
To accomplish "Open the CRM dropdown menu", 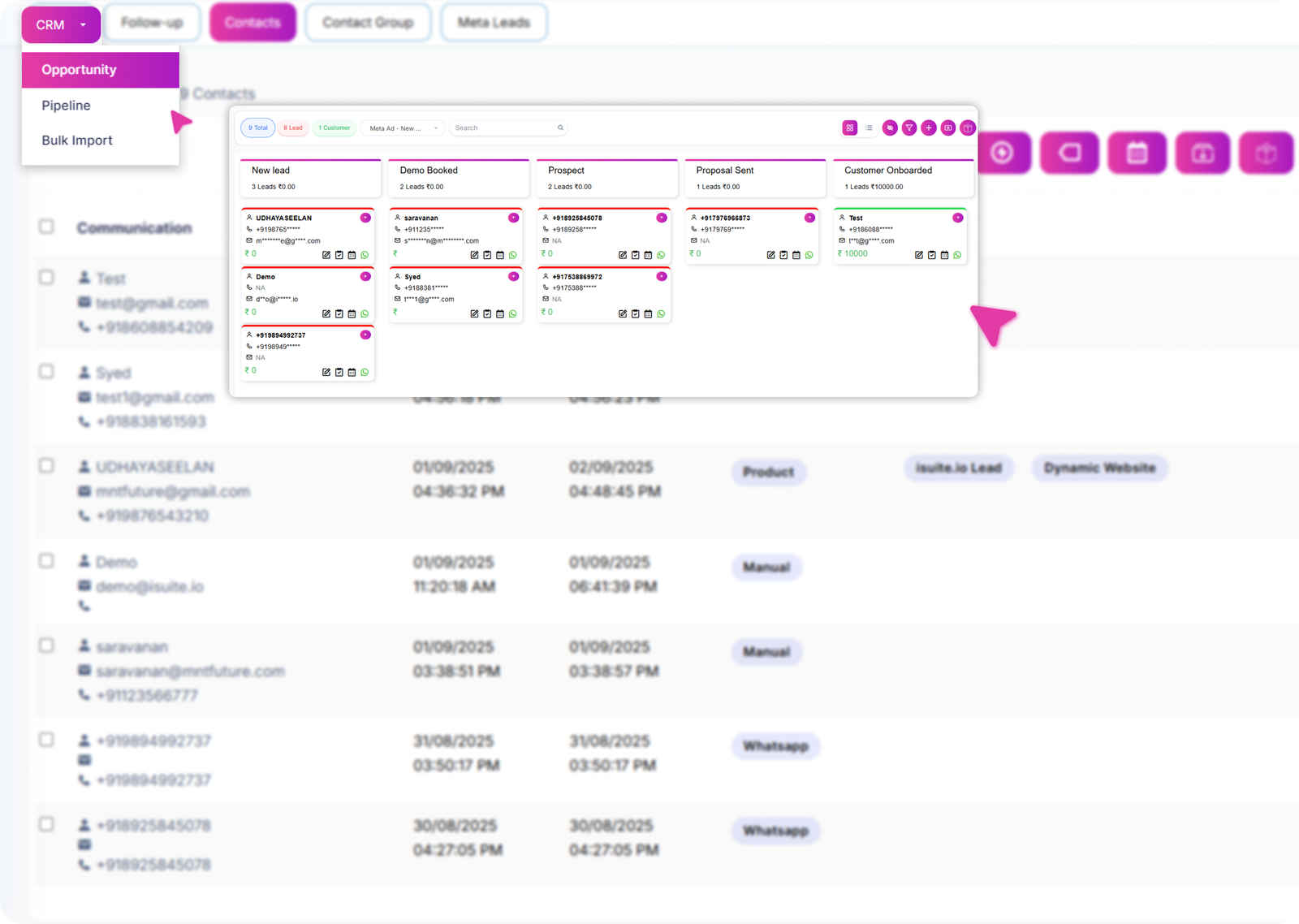I will [x=60, y=24].
